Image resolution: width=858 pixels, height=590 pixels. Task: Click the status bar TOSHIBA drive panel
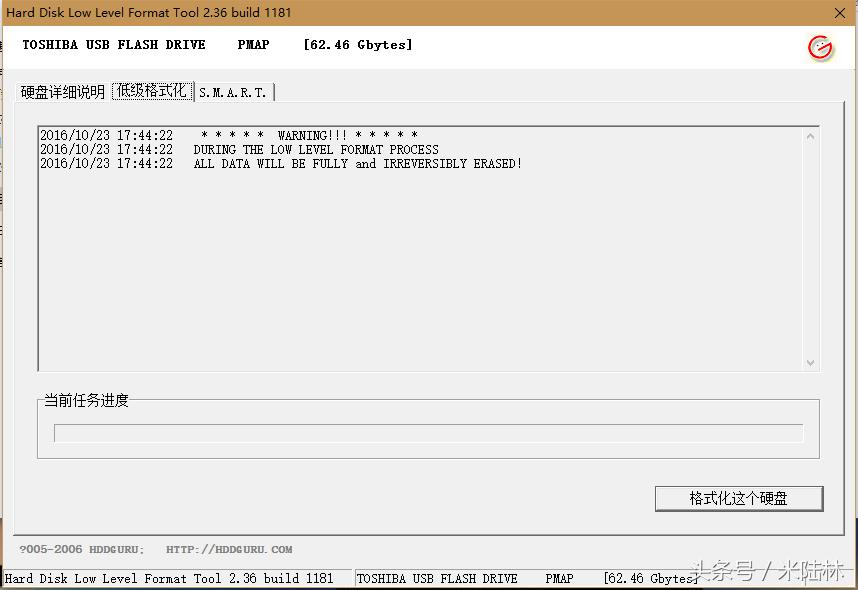437,578
